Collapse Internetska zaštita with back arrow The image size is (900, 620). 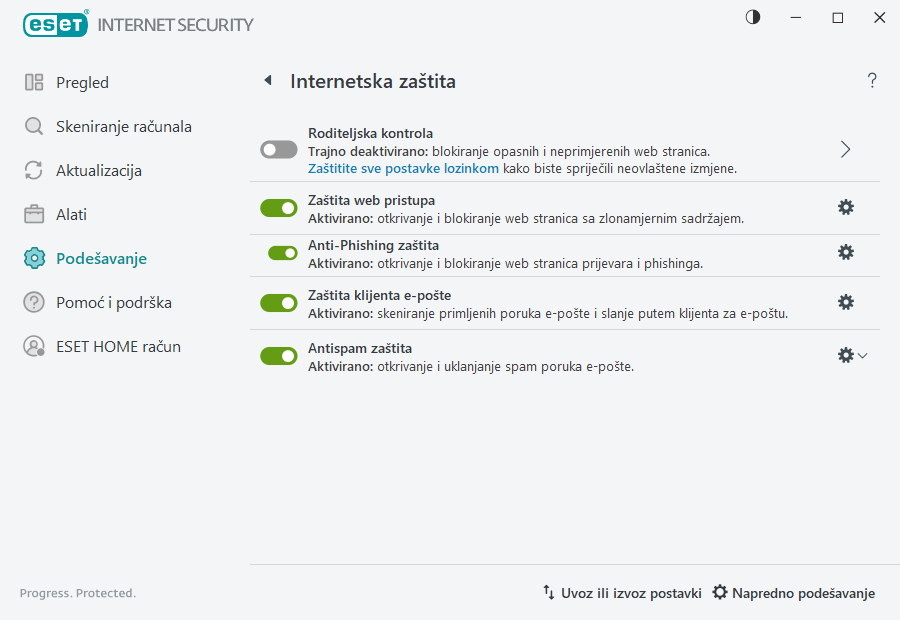click(x=267, y=81)
